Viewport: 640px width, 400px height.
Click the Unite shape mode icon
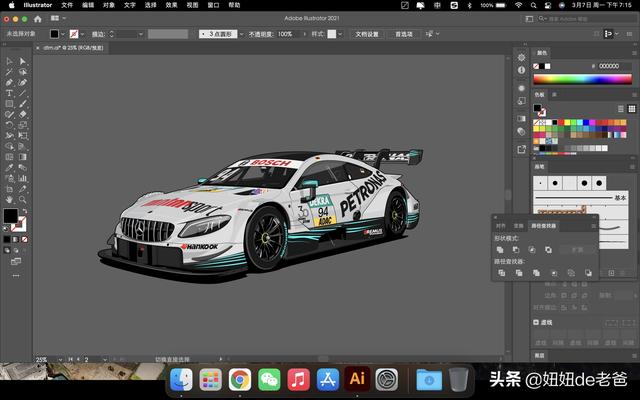[501, 250]
